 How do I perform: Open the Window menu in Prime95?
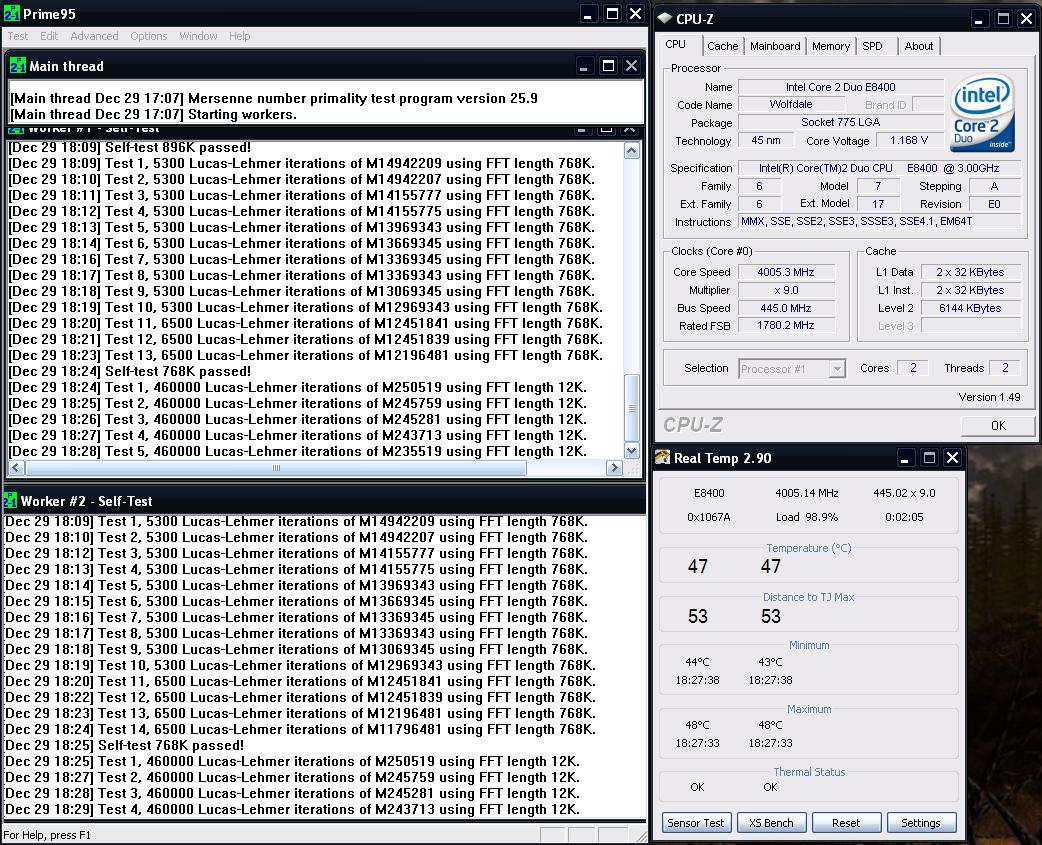click(x=198, y=36)
